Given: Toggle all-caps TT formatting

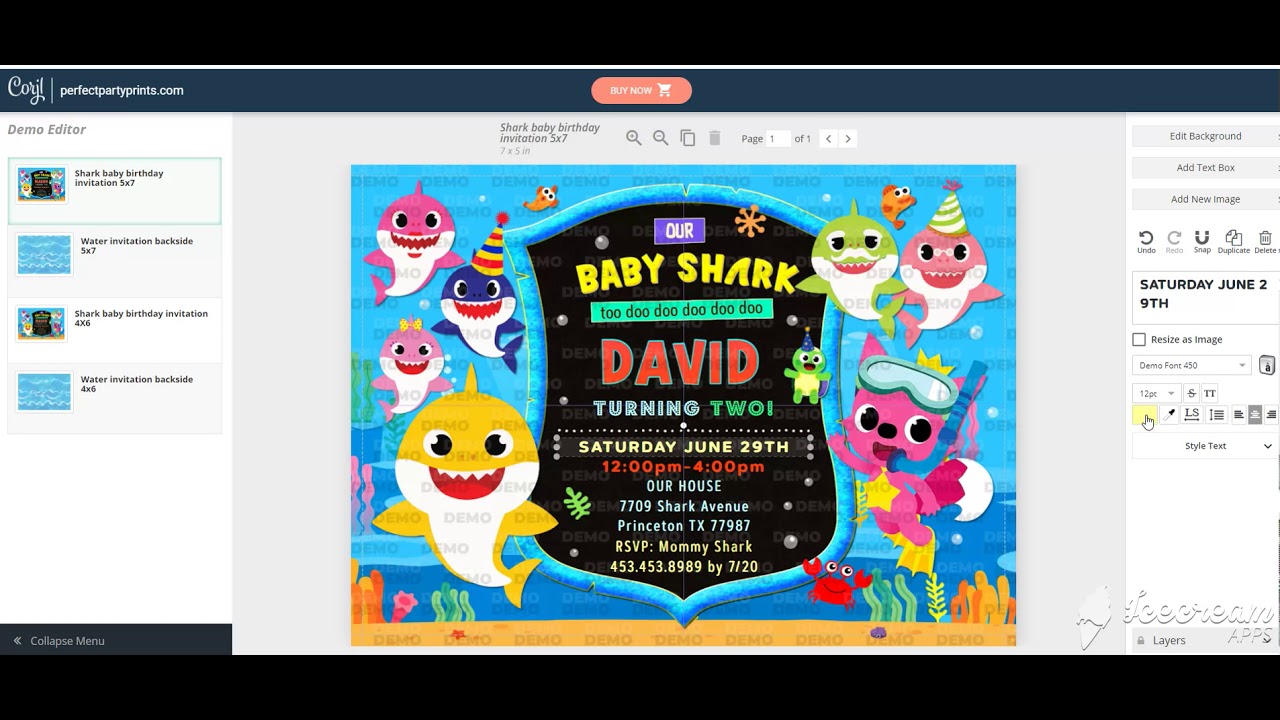Looking at the screenshot, I should pyautogui.click(x=1210, y=393).
